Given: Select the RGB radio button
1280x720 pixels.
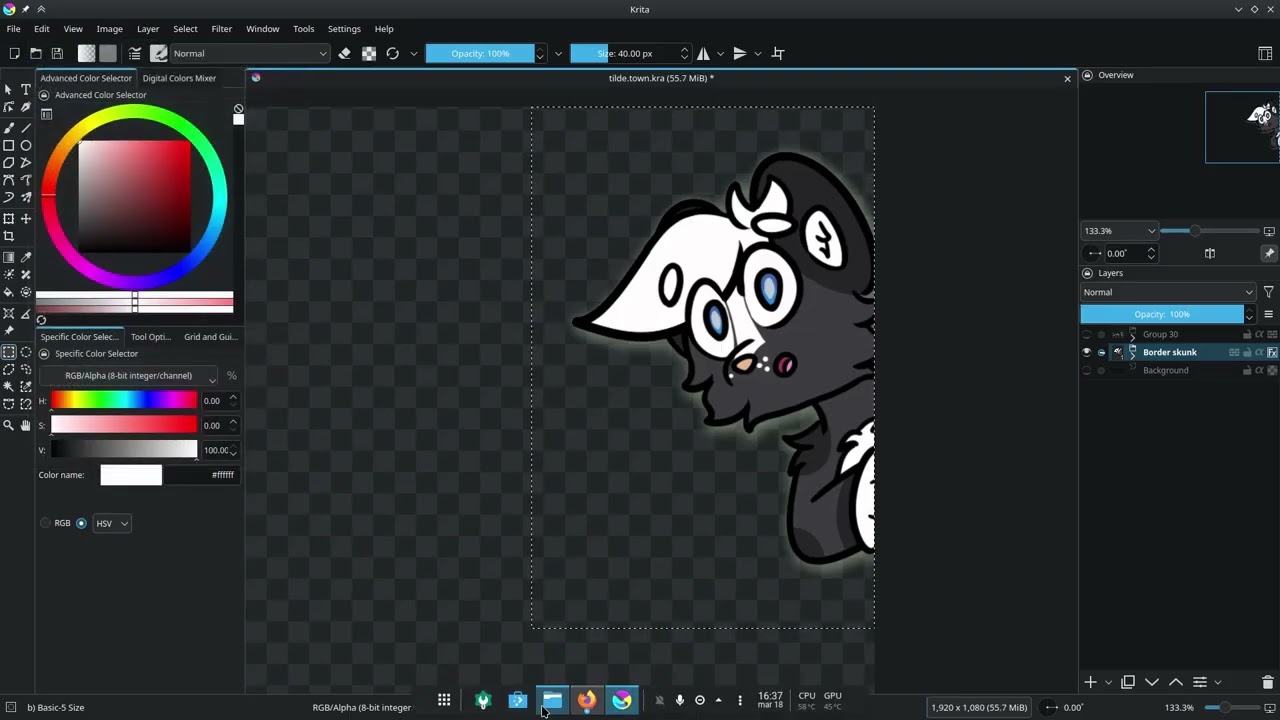Looking at the screenshot, I should (45, 523).
